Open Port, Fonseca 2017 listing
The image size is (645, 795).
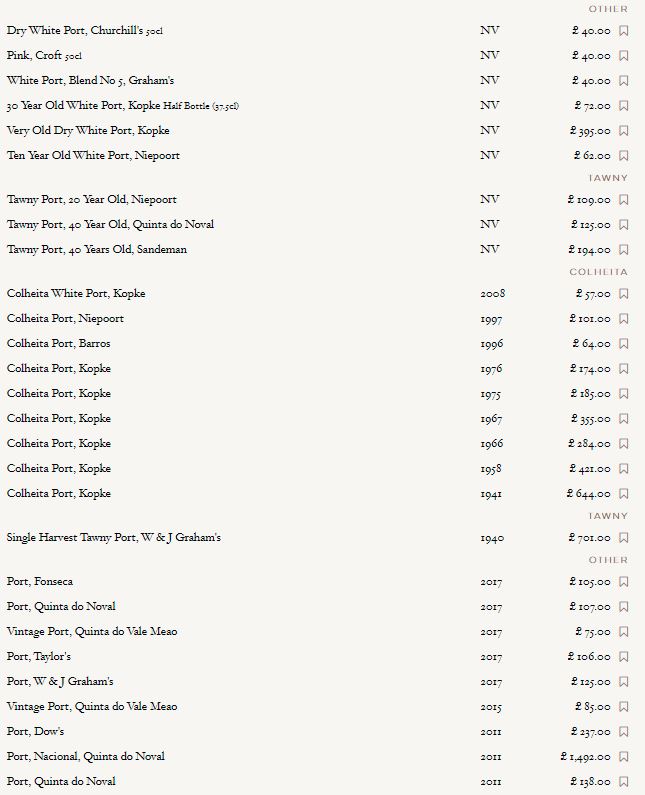coord(40,582)
